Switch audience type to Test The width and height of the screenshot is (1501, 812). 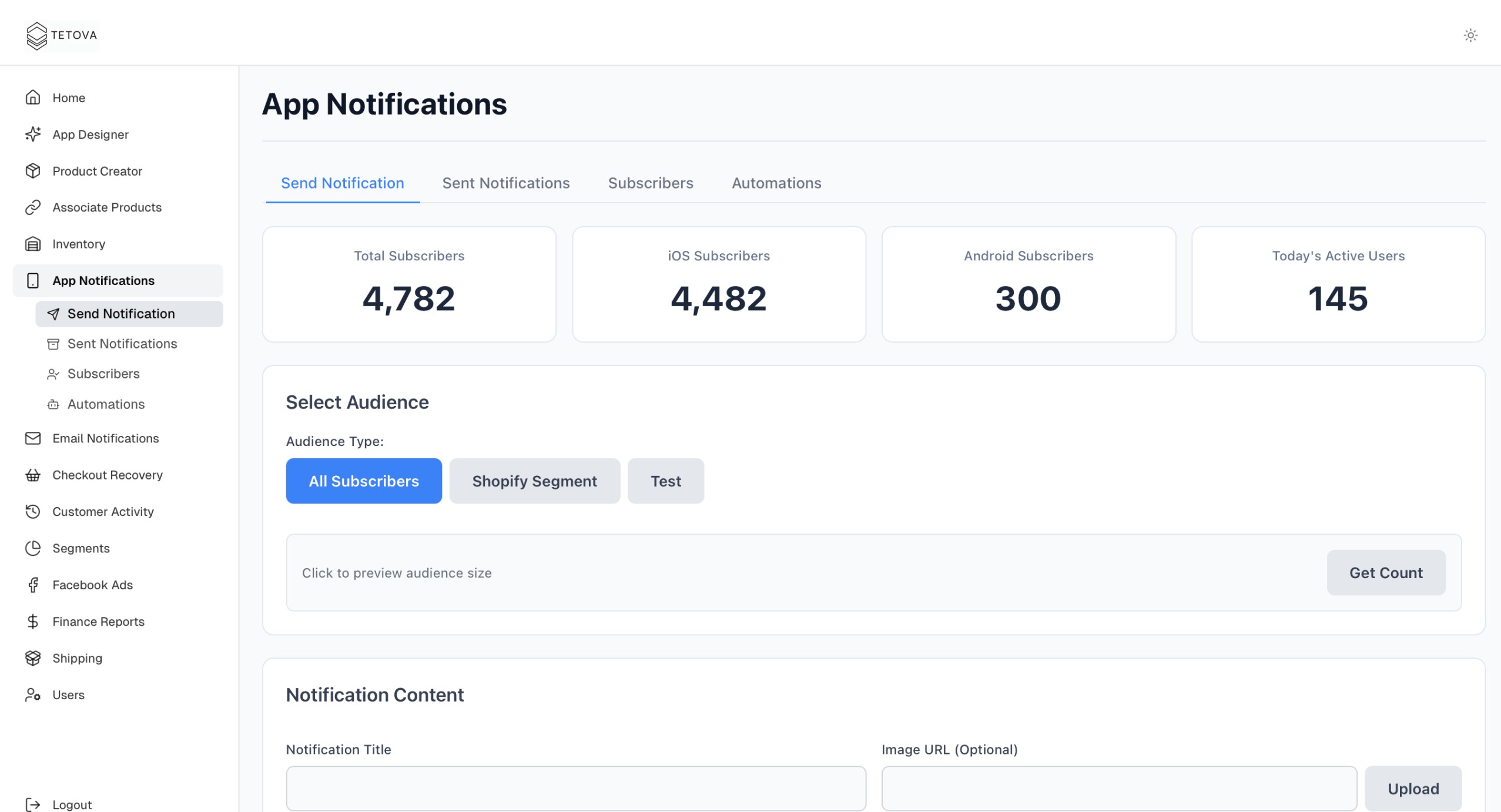pos(665,481)
